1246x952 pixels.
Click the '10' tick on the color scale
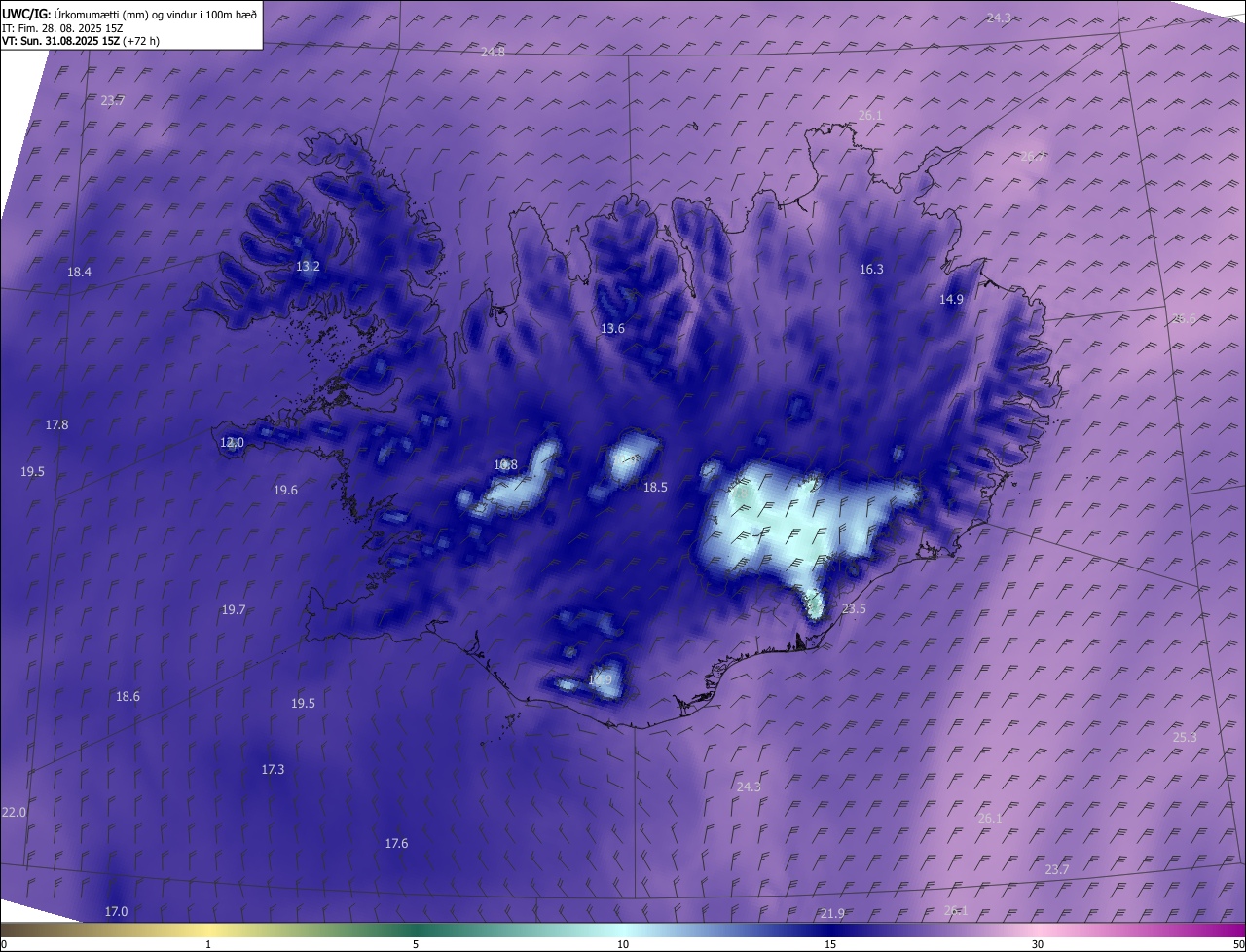click(623, 945)
